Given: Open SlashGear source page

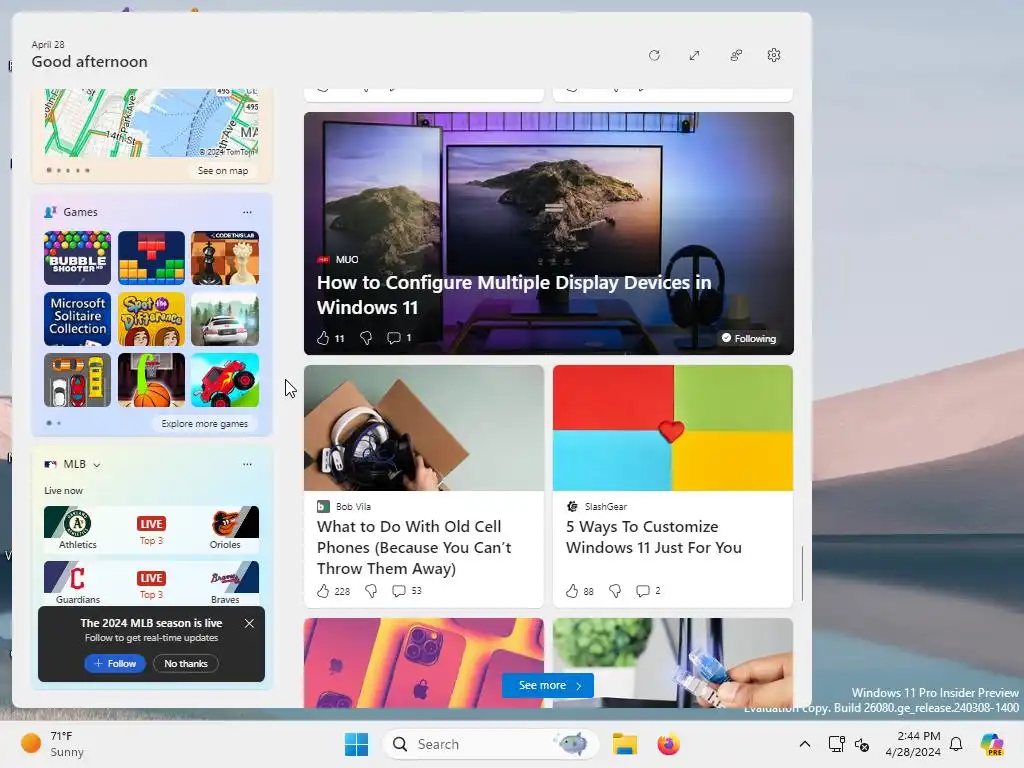Looking at the screenshot, I should point(596,507).
